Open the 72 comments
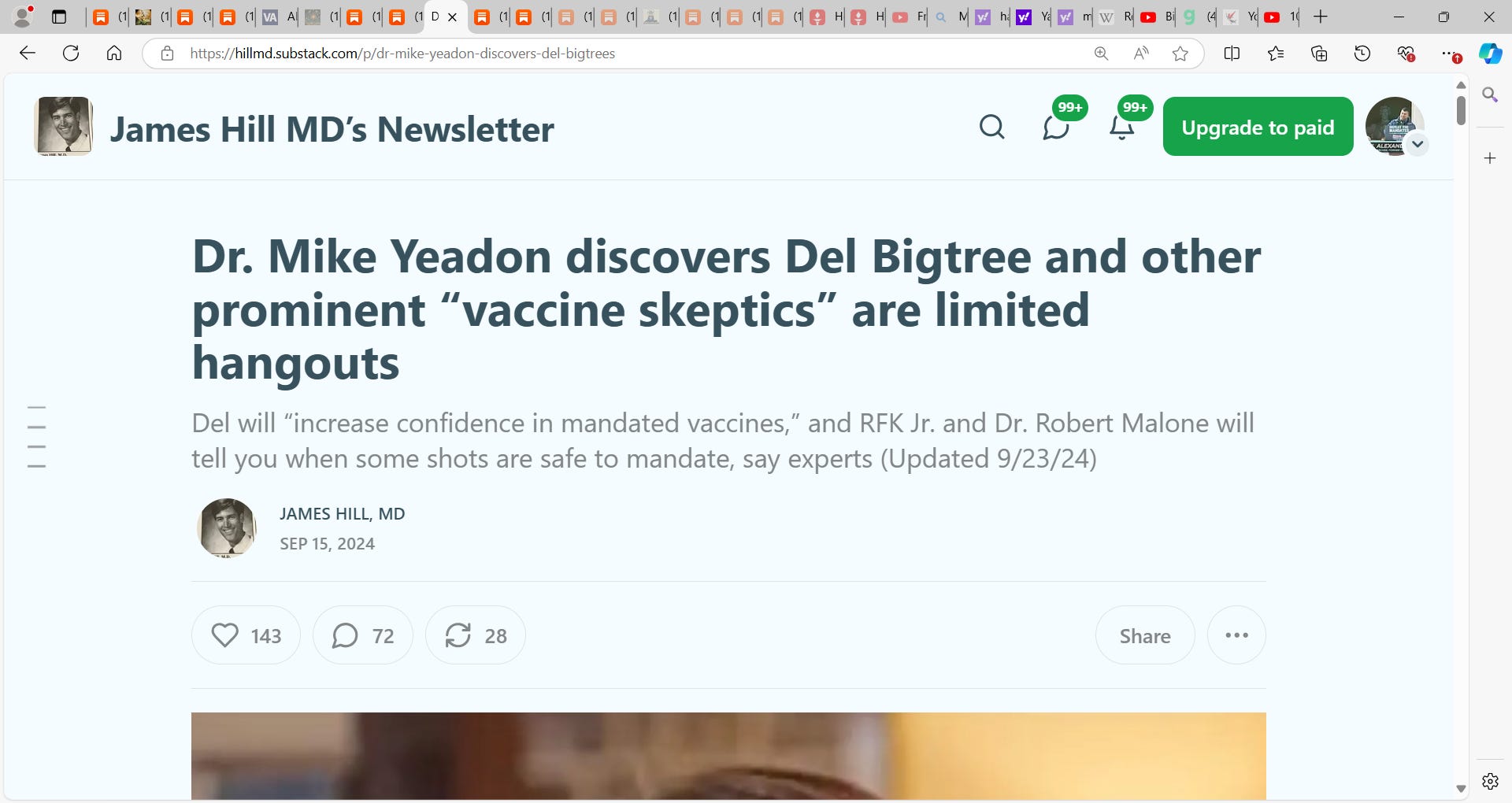Screen dimensions: 1512x803 [362, 635]
